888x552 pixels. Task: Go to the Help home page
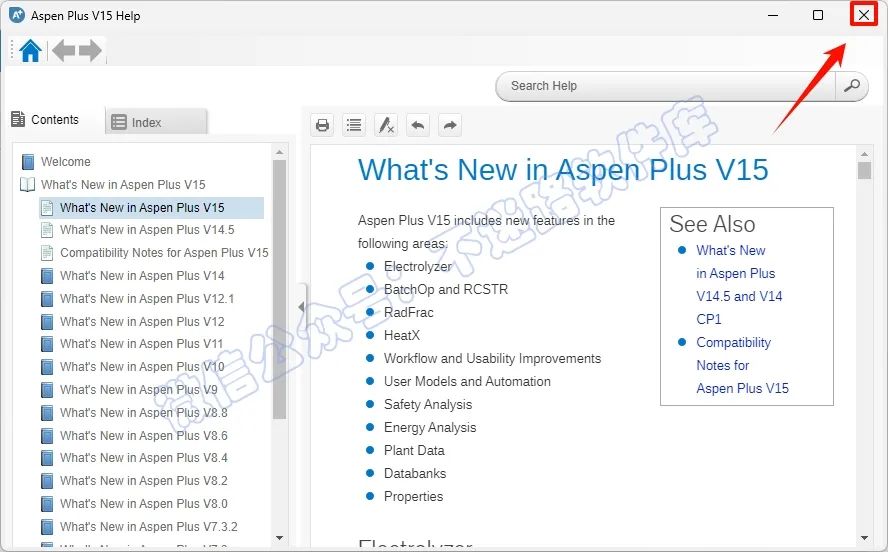pyautogui.click(x=31, y=51)
